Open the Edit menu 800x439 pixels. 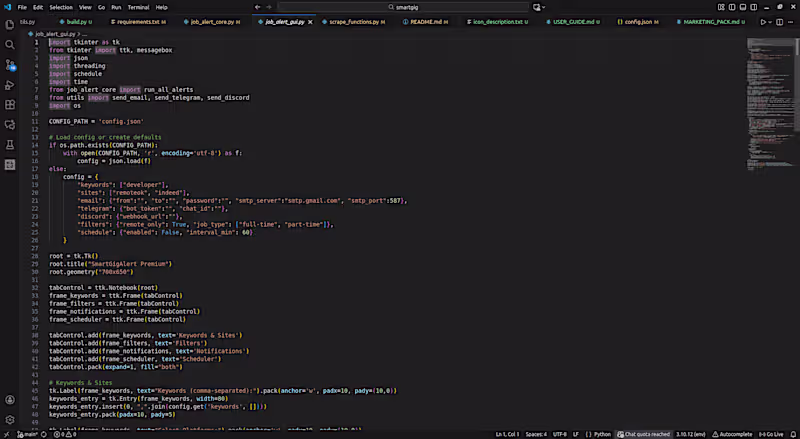(38, 7)
